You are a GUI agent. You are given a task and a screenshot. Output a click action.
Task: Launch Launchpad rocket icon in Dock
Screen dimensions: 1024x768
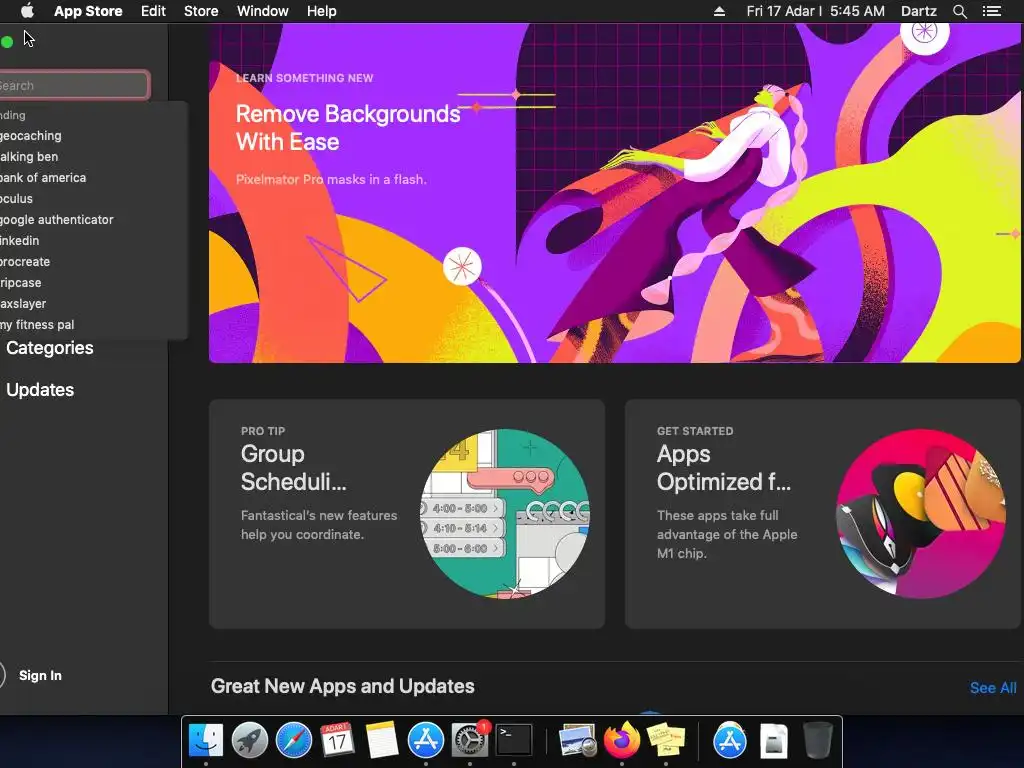pyautogui.click(x=249, y=741)
